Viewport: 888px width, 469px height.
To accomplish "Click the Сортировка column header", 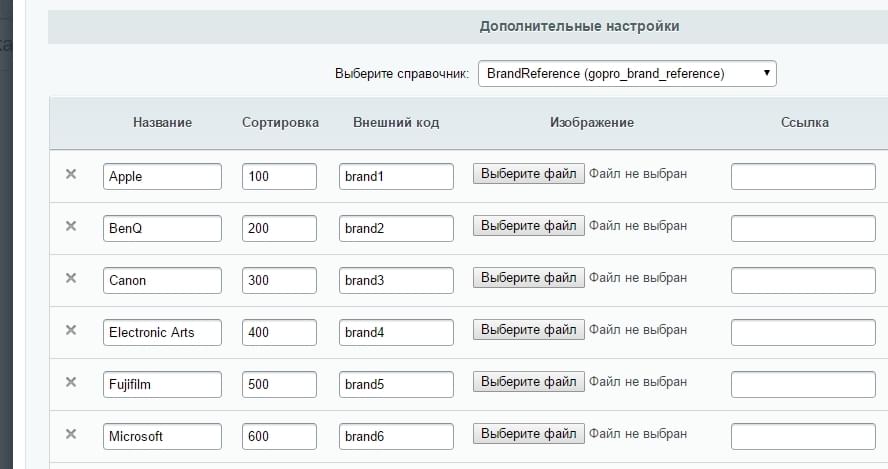I will [x=280, y=123].
